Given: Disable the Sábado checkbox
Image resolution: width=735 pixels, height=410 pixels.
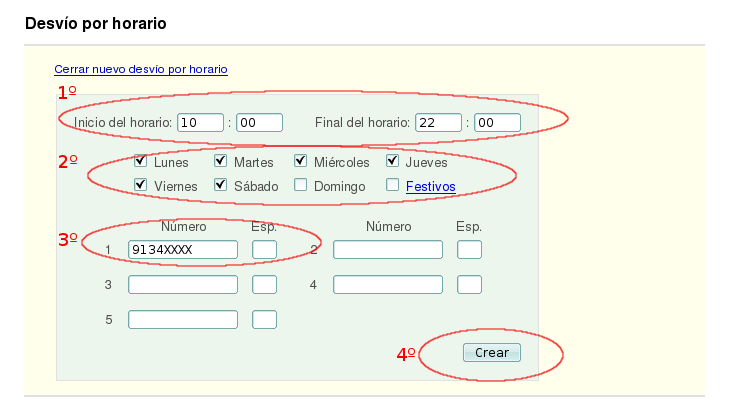Looking at the screenshot, I should pyautogui.click(x=221, y=185).
